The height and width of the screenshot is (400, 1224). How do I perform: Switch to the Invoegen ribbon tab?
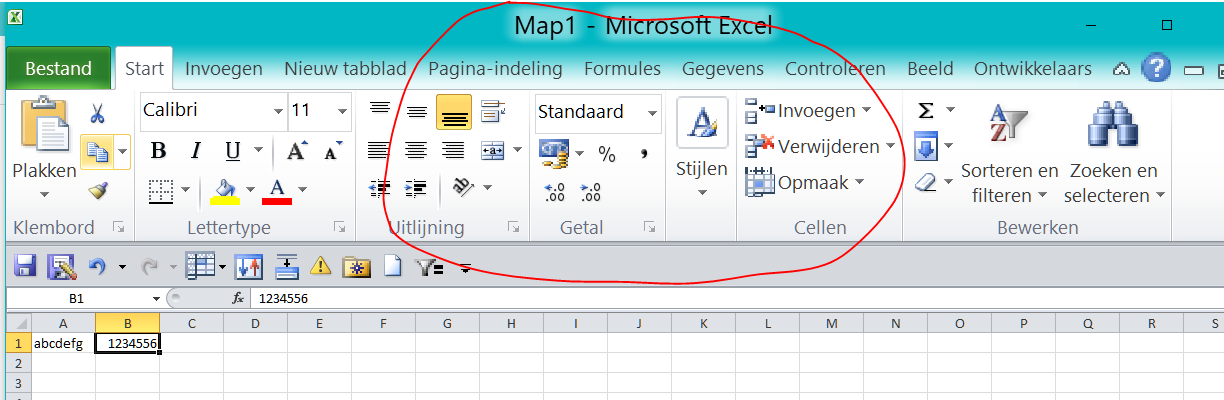point(224,69)
